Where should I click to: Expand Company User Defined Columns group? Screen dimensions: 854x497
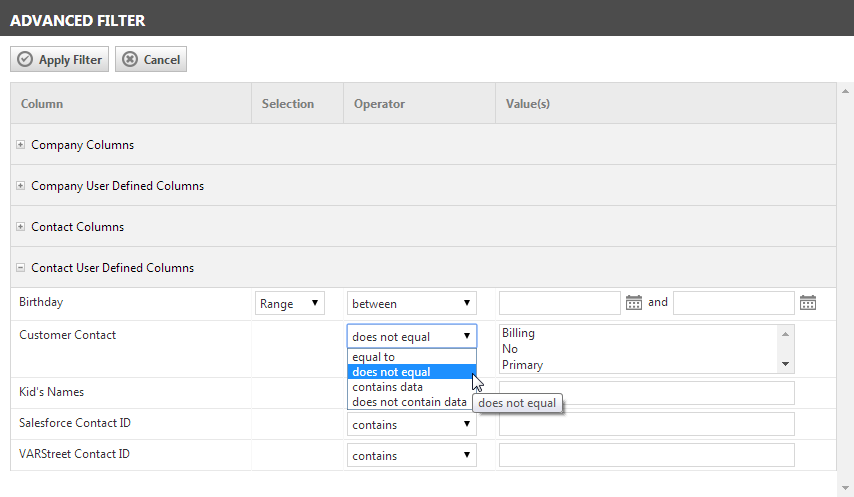(20, 186)
